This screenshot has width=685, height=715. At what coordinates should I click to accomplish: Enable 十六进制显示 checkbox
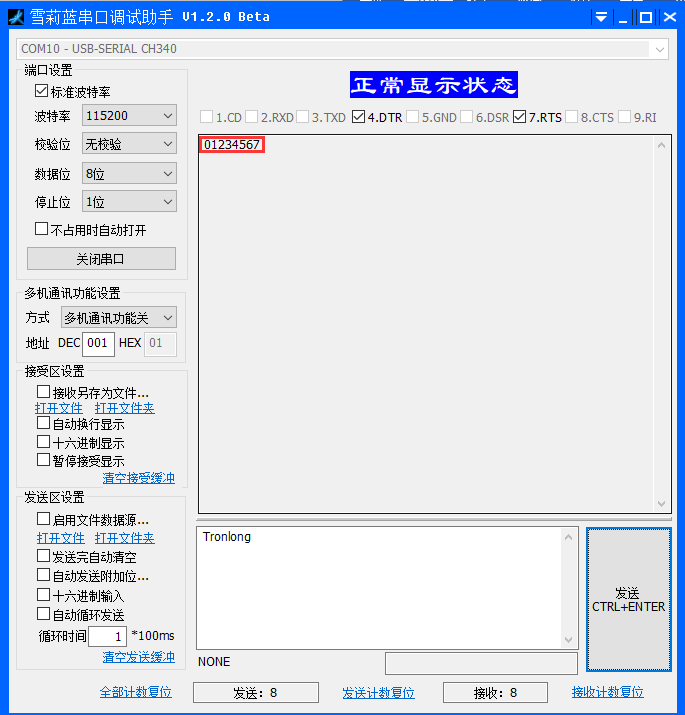point(43,441)
